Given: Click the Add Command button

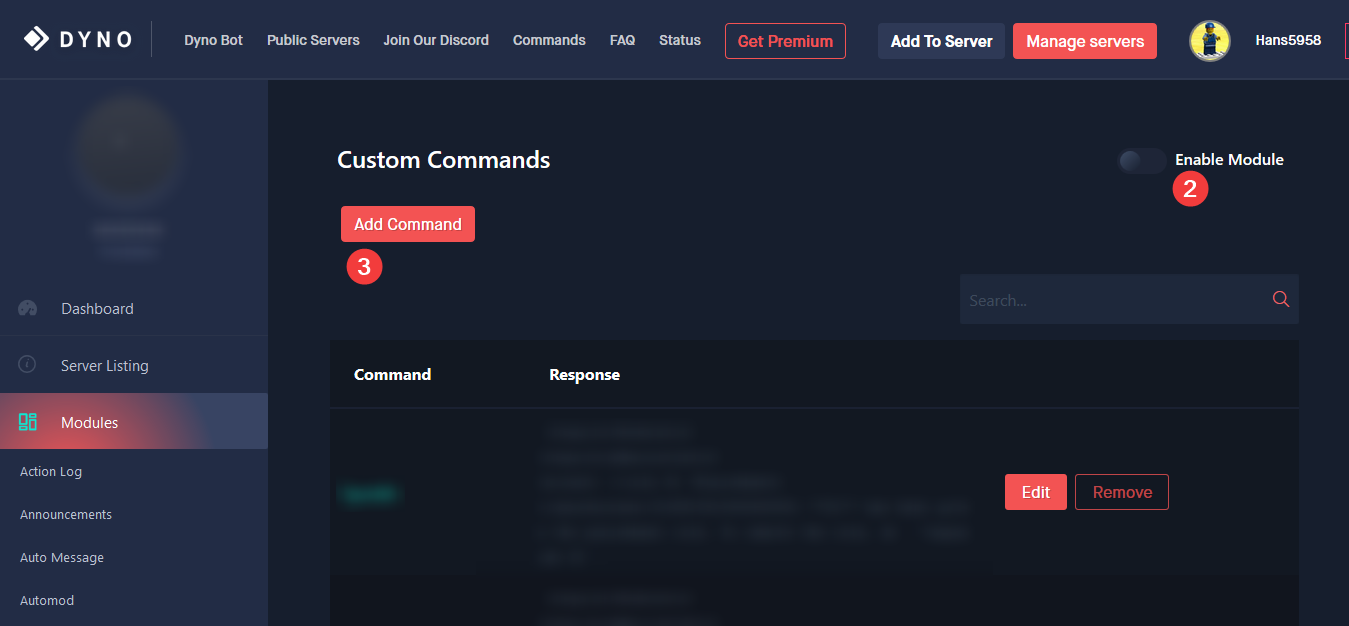Looking at the screenshot, I should [x=408, y=224].
